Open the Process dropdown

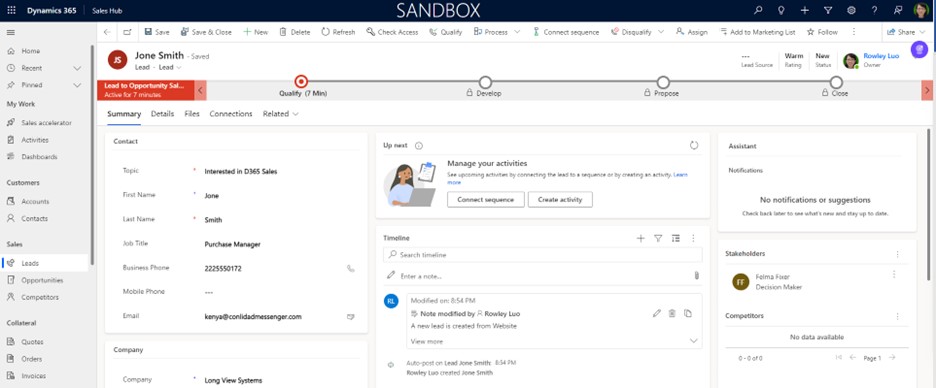pyautogui.click(x=497, y=32)
